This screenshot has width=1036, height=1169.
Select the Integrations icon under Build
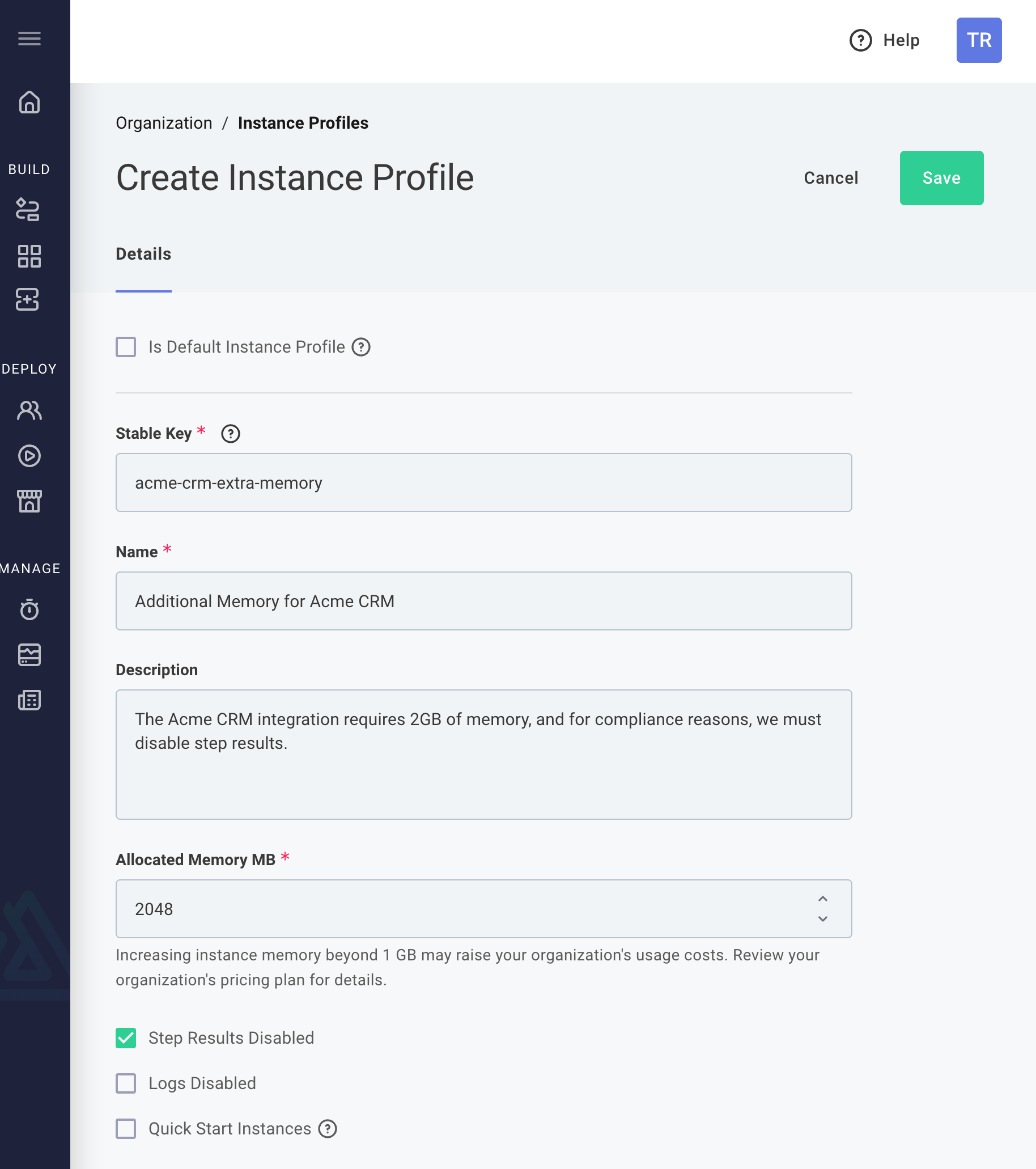[29, 210]
